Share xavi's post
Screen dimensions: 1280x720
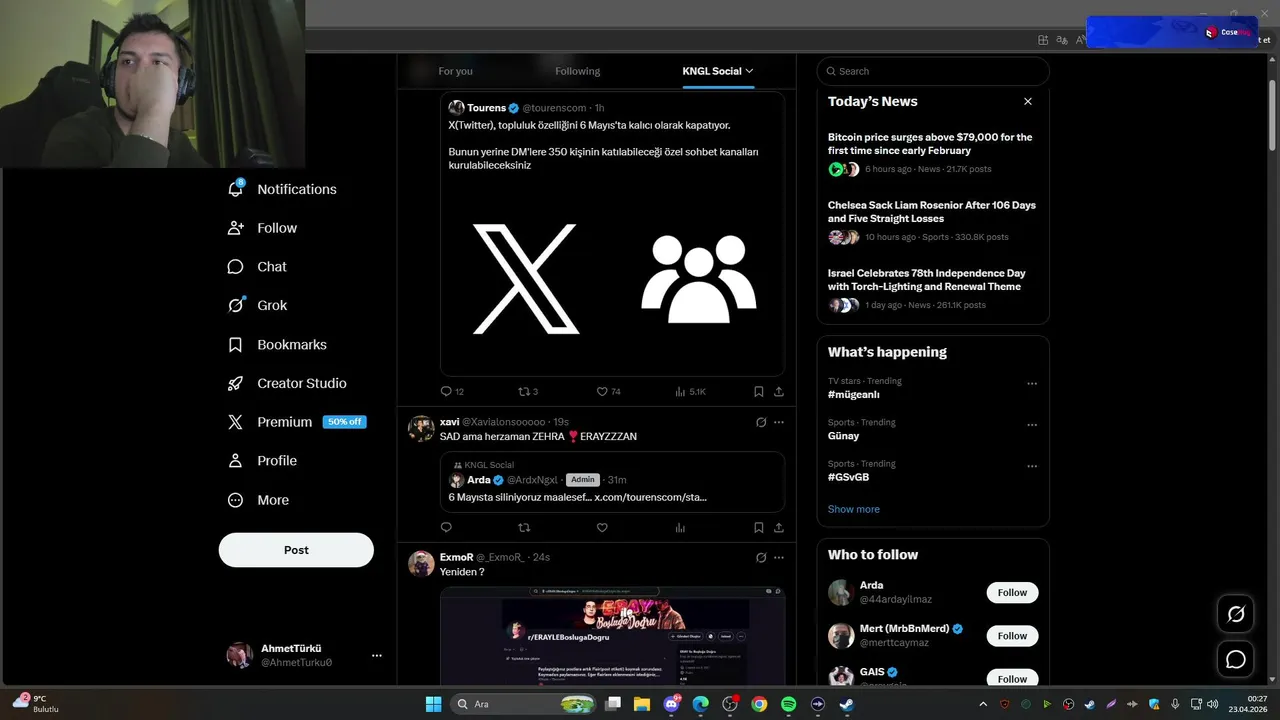(x=779, y=528)
